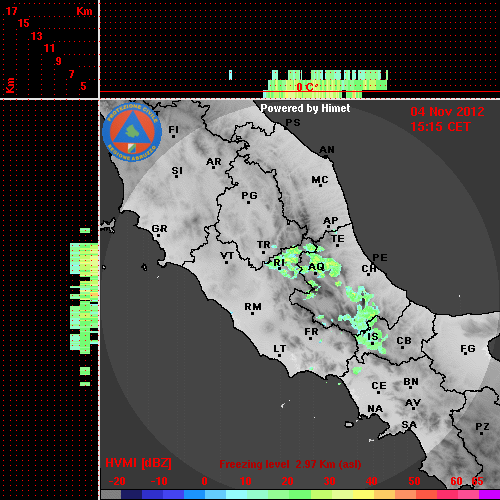This screenshot has width=500, height=500.
Task: Click the Powered by Himet text
Action: pyautogui.click(x=305, y=108)
